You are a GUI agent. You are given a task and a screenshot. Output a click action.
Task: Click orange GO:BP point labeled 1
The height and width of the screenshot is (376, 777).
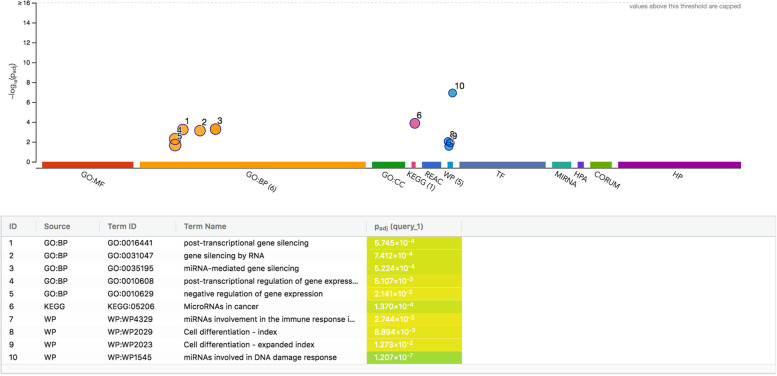point(182,130)
